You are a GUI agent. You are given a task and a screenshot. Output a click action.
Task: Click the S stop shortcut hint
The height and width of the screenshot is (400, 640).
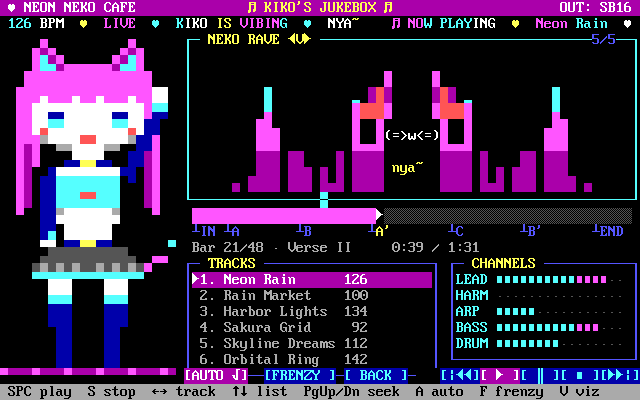tap(112, 391)
